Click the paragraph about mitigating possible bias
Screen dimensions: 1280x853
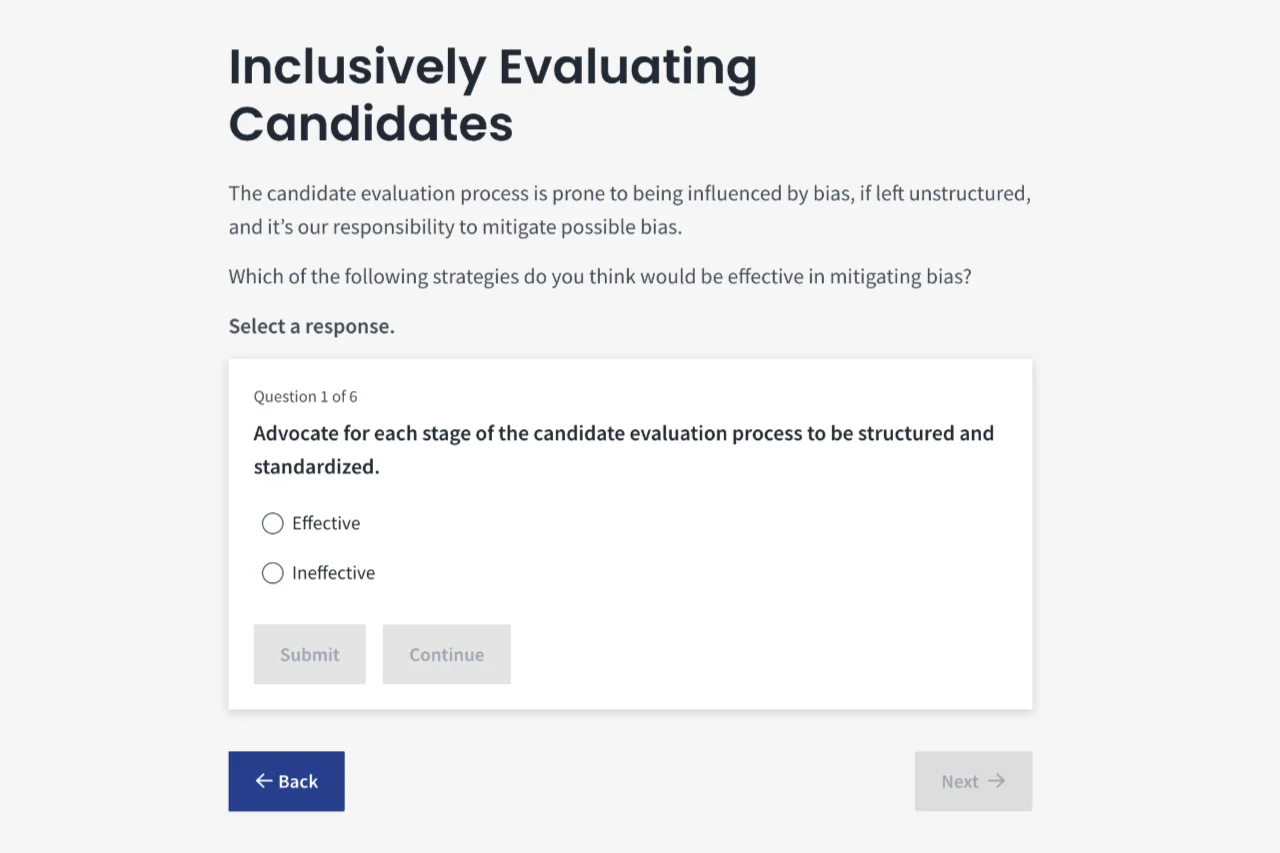[x=629, y=210]
